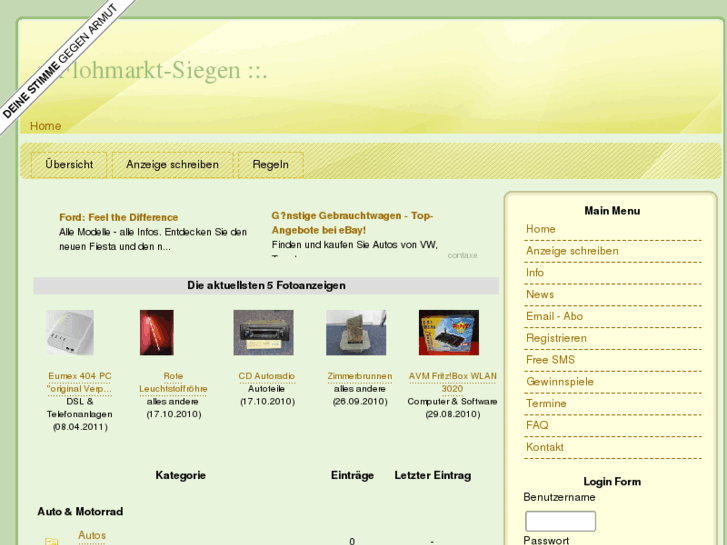The width and height of the screenshot is (727, 545).
Task: Open the Ford: Feel the Difference ad
Action: point(119,218)
